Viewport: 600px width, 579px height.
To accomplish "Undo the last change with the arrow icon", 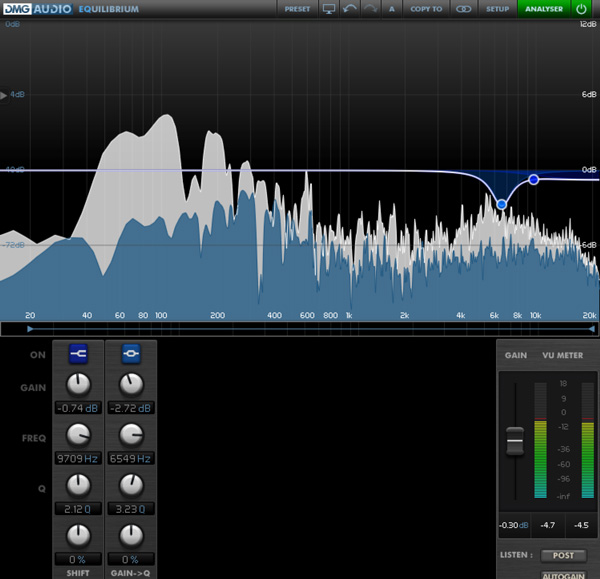I will pyautogui.click(x=350, y=9).
